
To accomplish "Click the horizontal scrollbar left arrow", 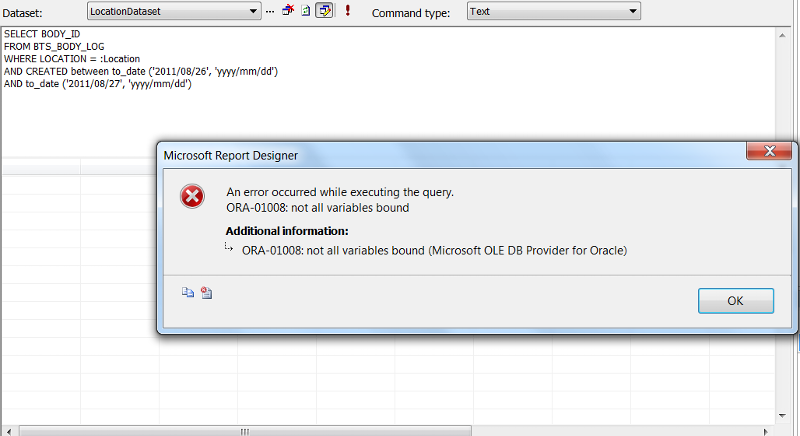I will (9, 431).
